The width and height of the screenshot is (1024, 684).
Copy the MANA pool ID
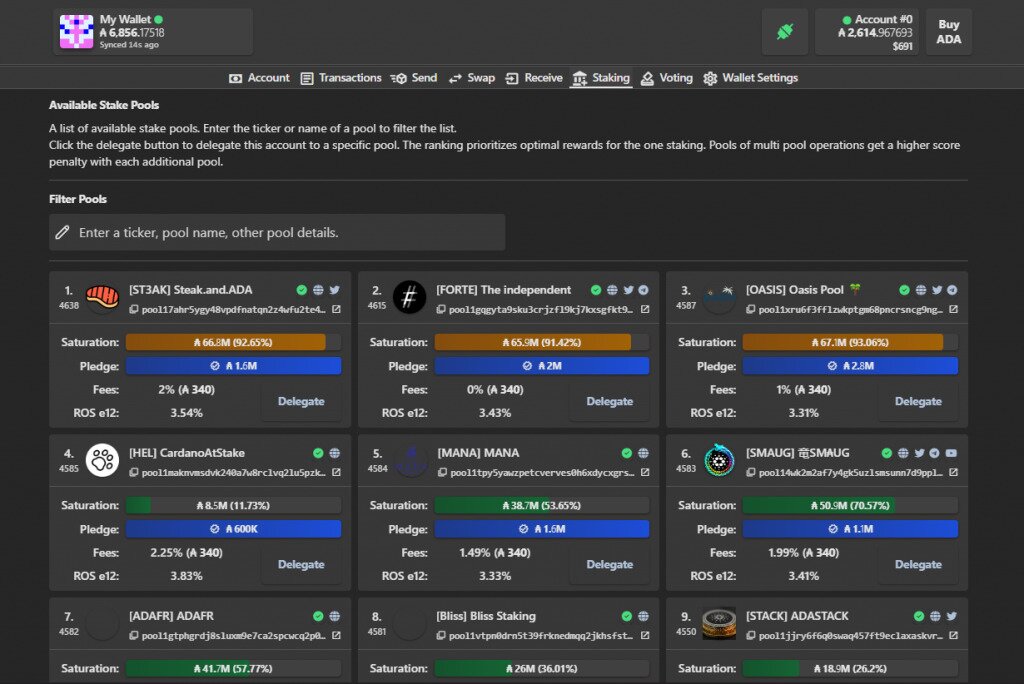coord(442,473)
